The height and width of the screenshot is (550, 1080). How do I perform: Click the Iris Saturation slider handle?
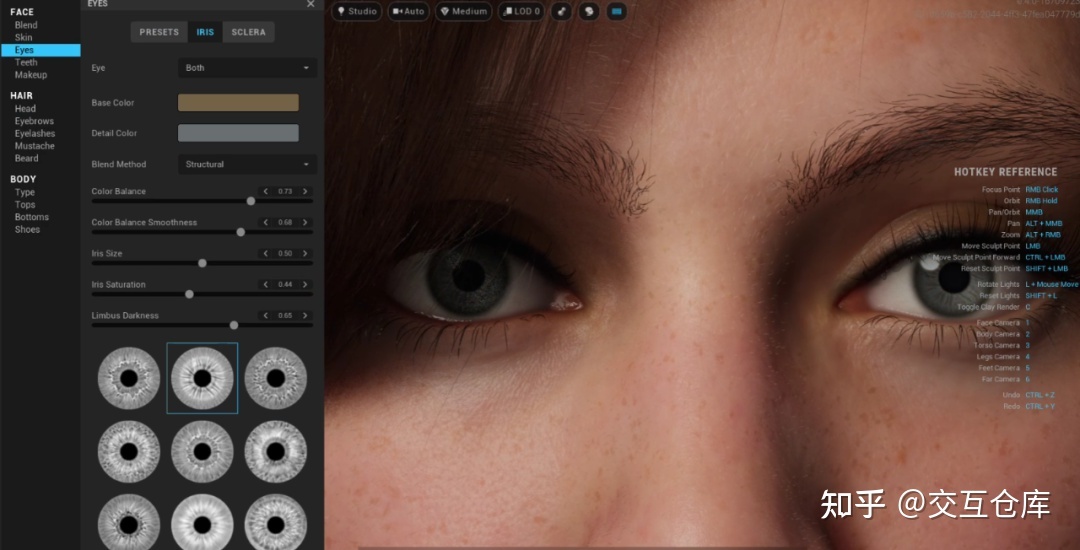click(x=189, y=294)
